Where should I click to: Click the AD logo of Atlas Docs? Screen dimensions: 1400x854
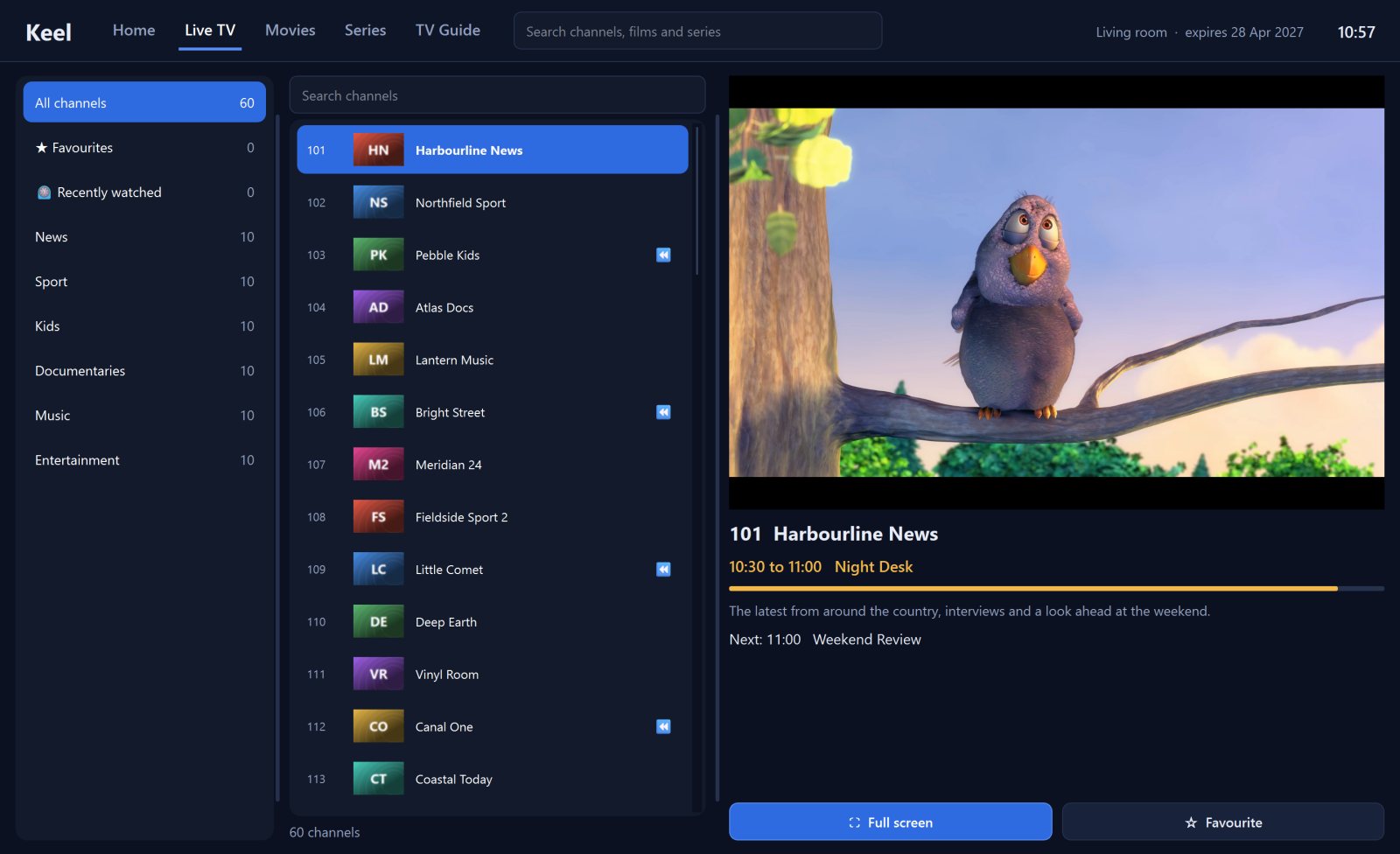tap(378, 307)
